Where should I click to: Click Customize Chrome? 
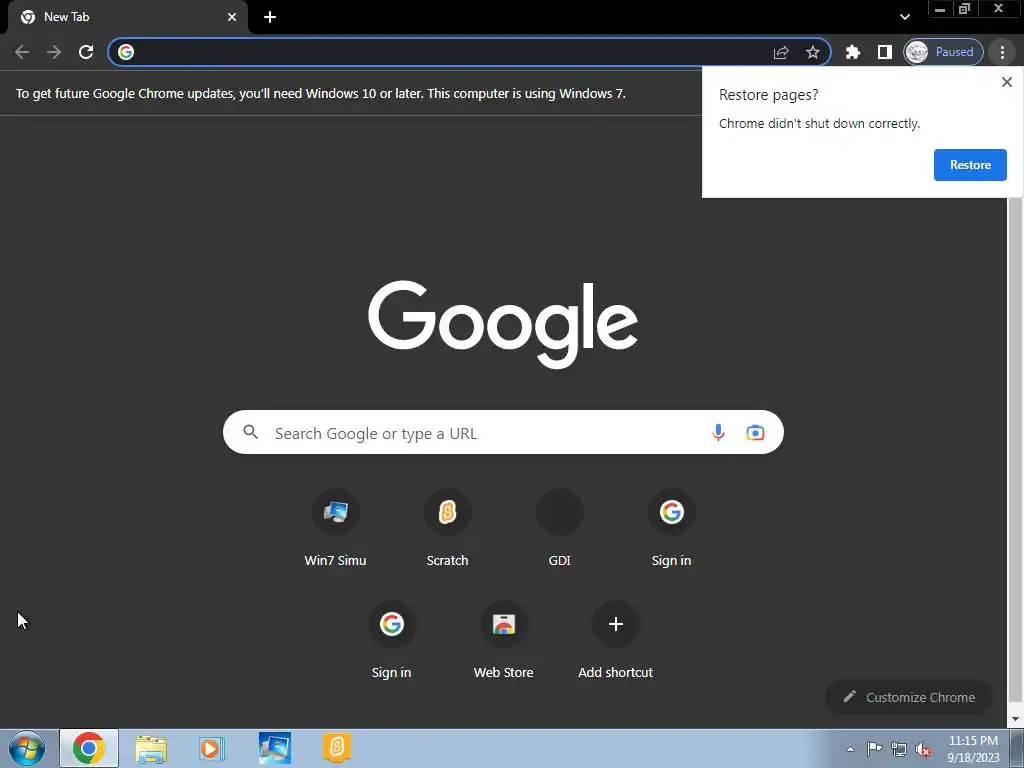(908, 697)
